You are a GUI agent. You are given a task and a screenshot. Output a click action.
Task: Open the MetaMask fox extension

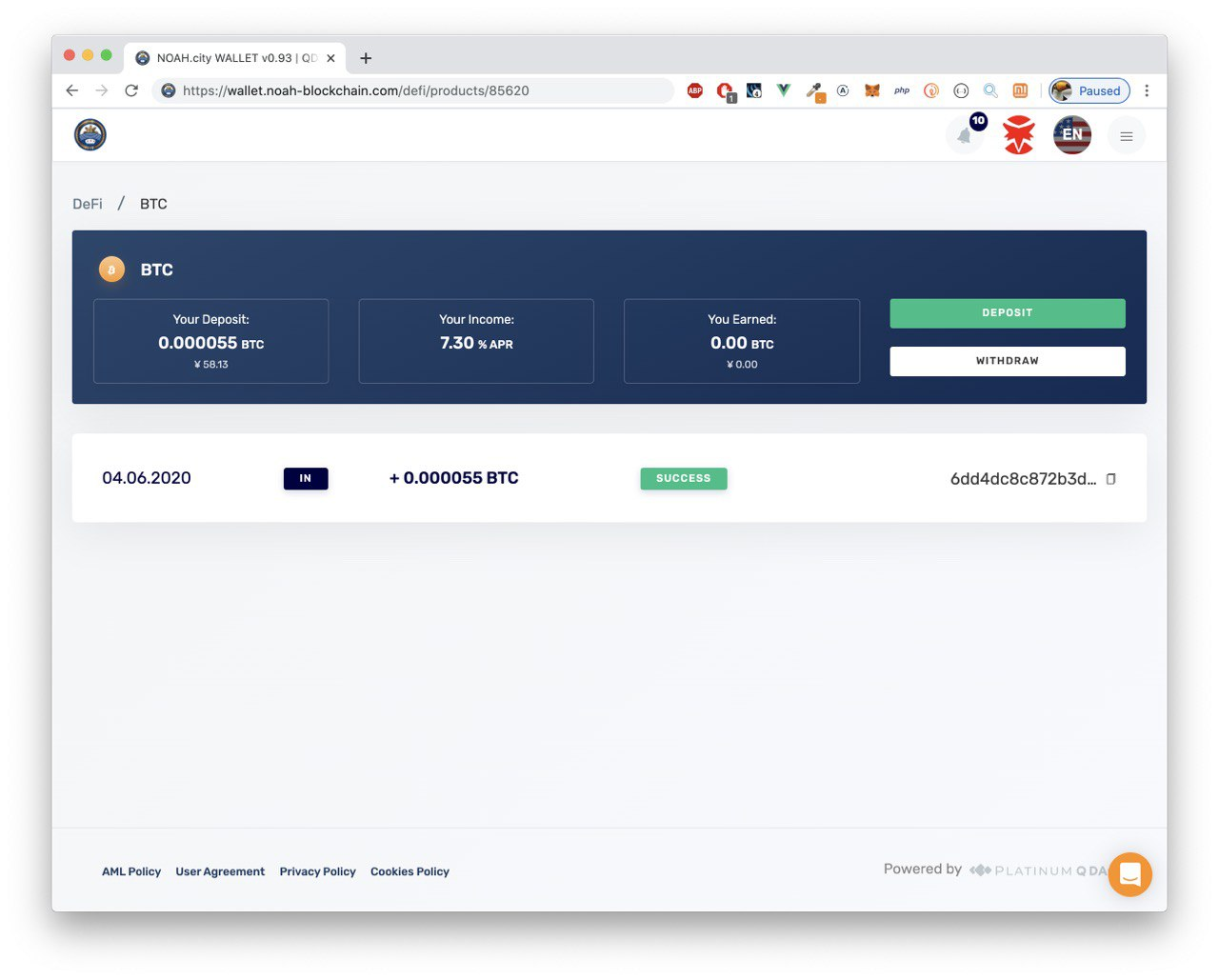click(872, 90)
